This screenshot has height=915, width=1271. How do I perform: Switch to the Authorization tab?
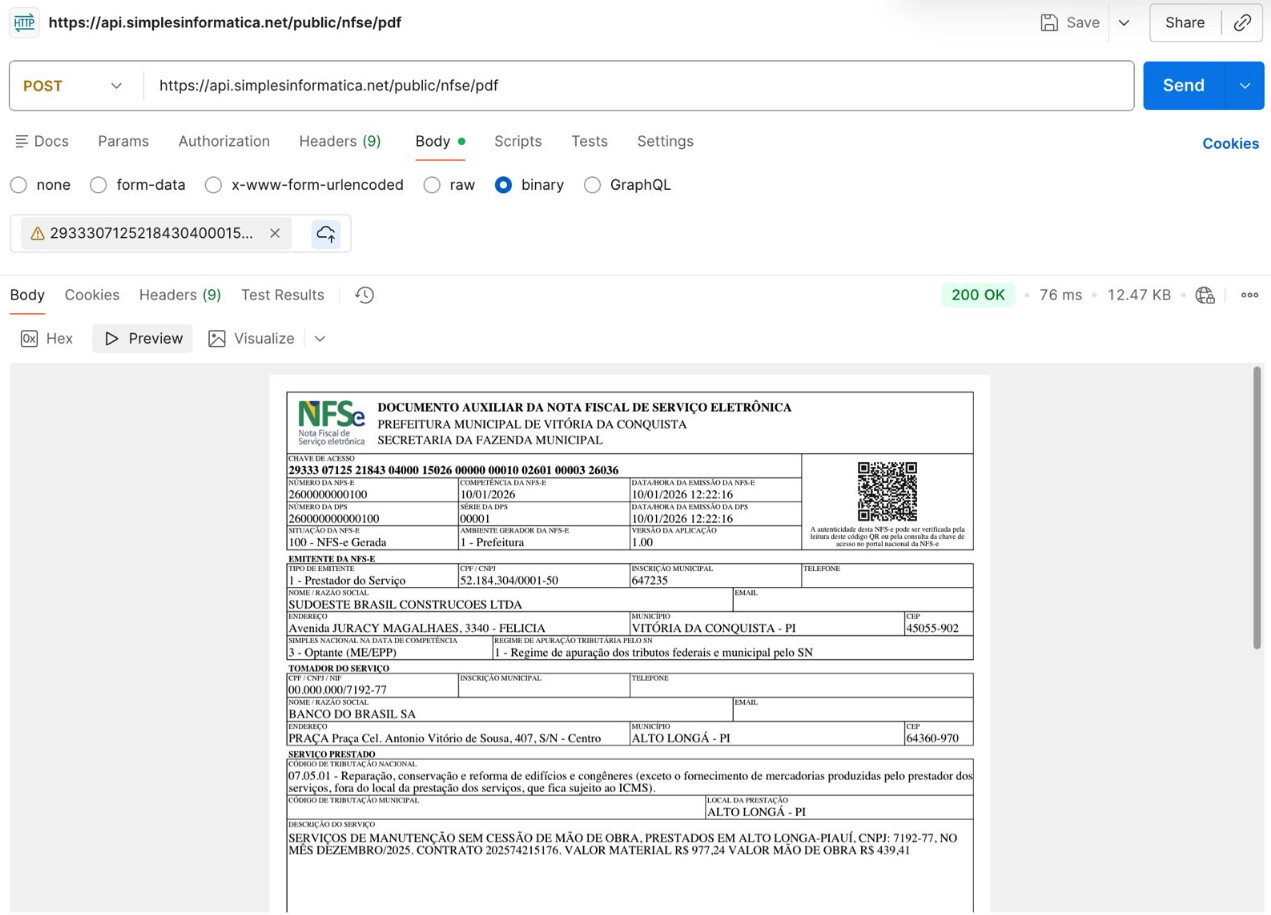tap(224, 141)
